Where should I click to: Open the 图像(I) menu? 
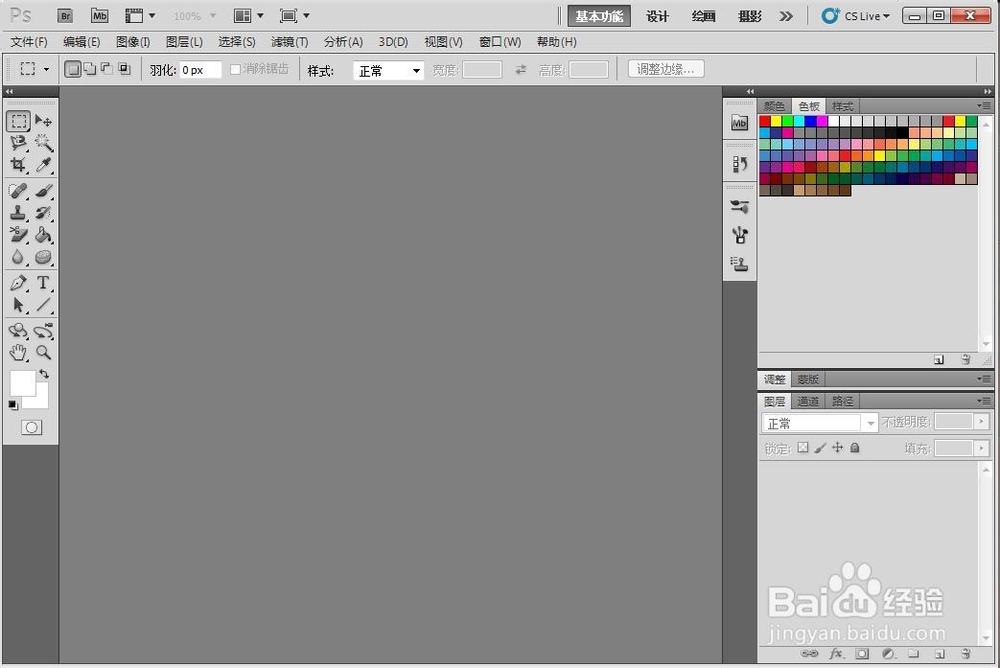(133, 42)
